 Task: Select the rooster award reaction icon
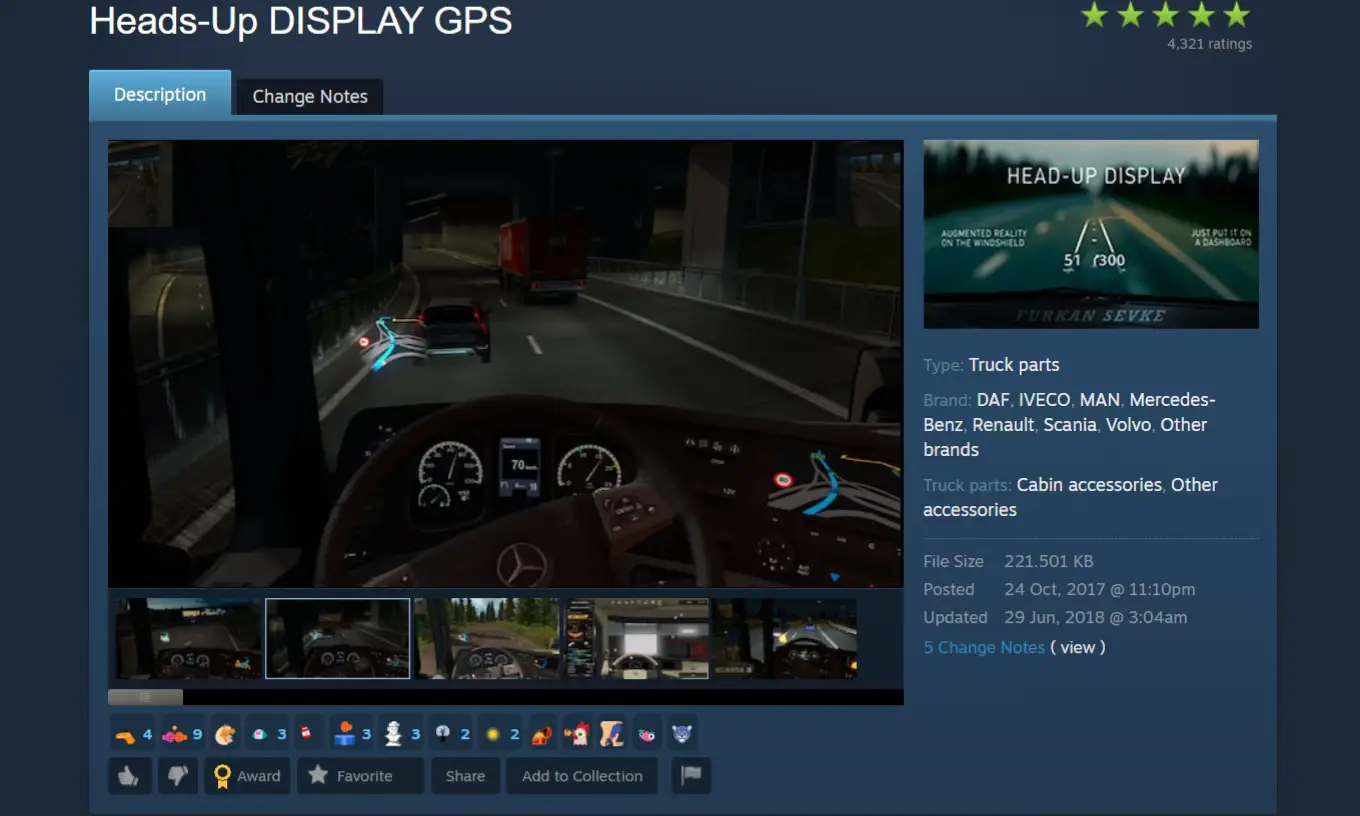(577, 734)
